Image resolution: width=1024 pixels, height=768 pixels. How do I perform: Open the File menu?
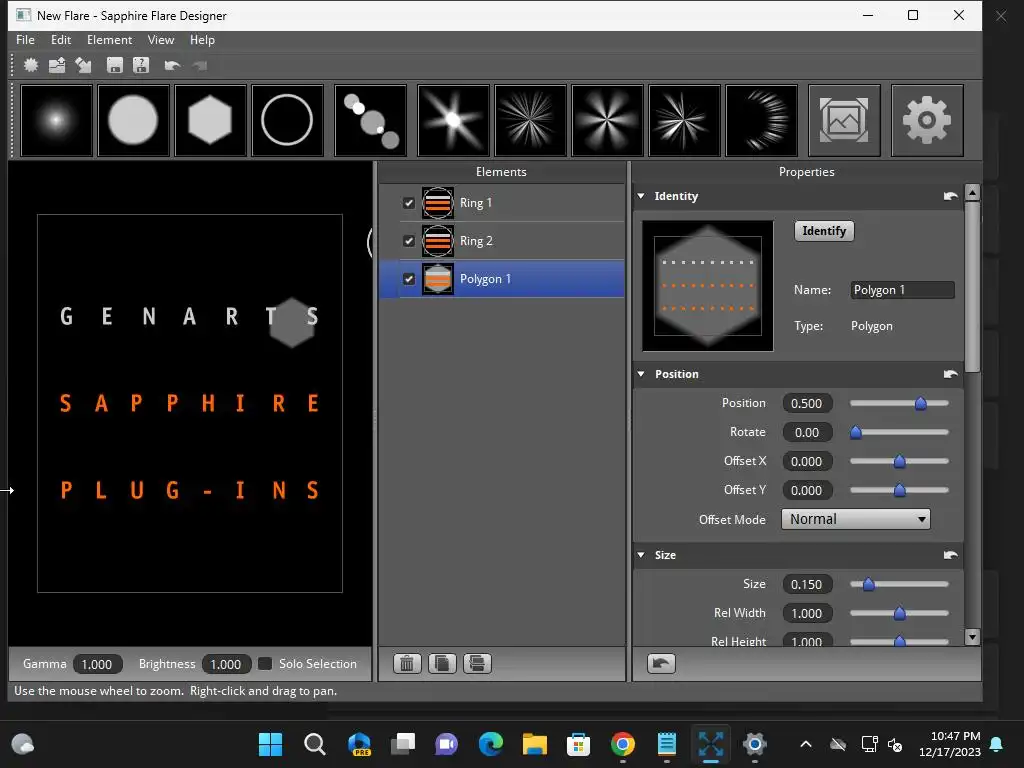coord(25,40)
